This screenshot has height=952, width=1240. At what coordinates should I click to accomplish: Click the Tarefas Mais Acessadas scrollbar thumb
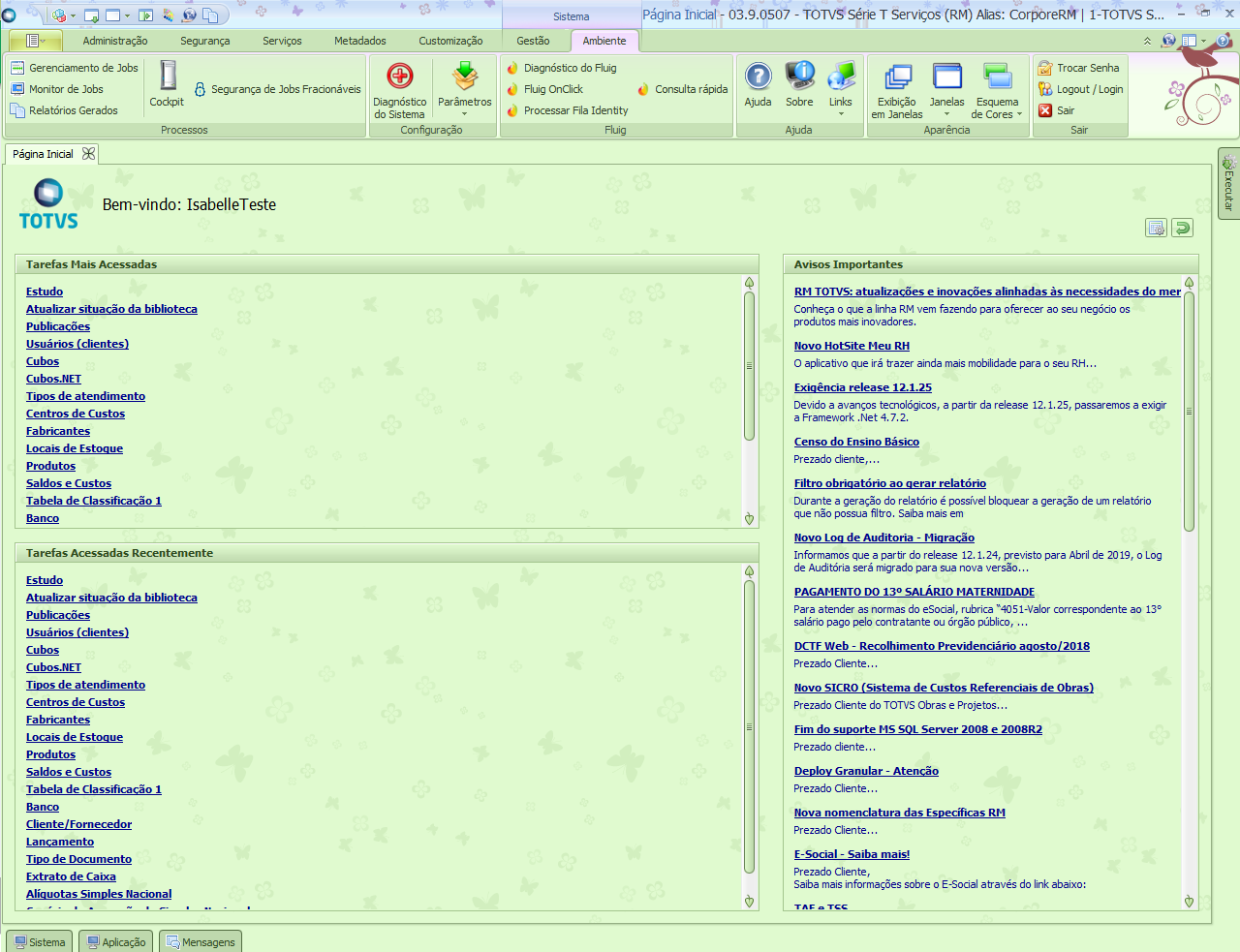(x=749, y=366)
